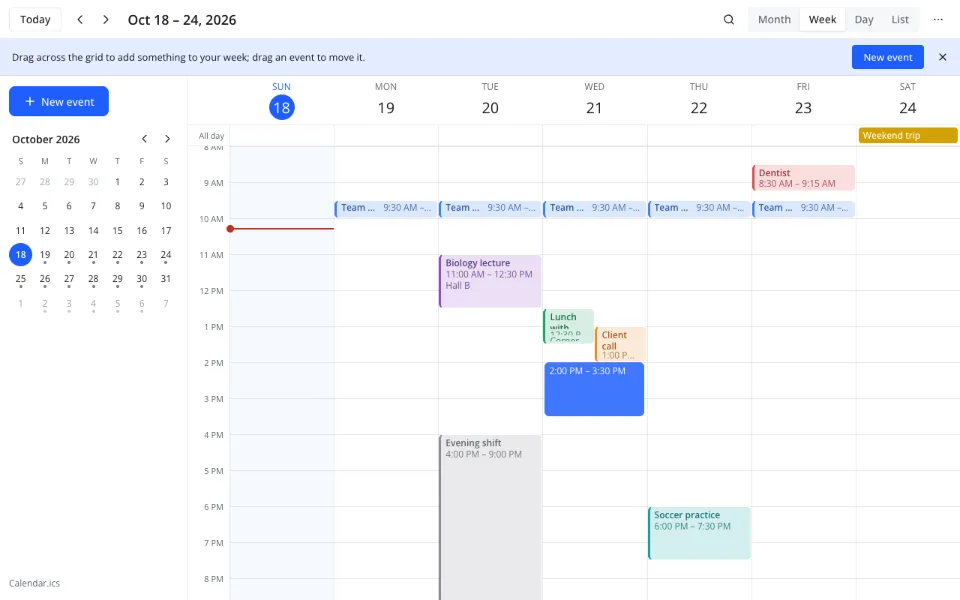
Task: Click the Today button
Action: click(35, 20)
